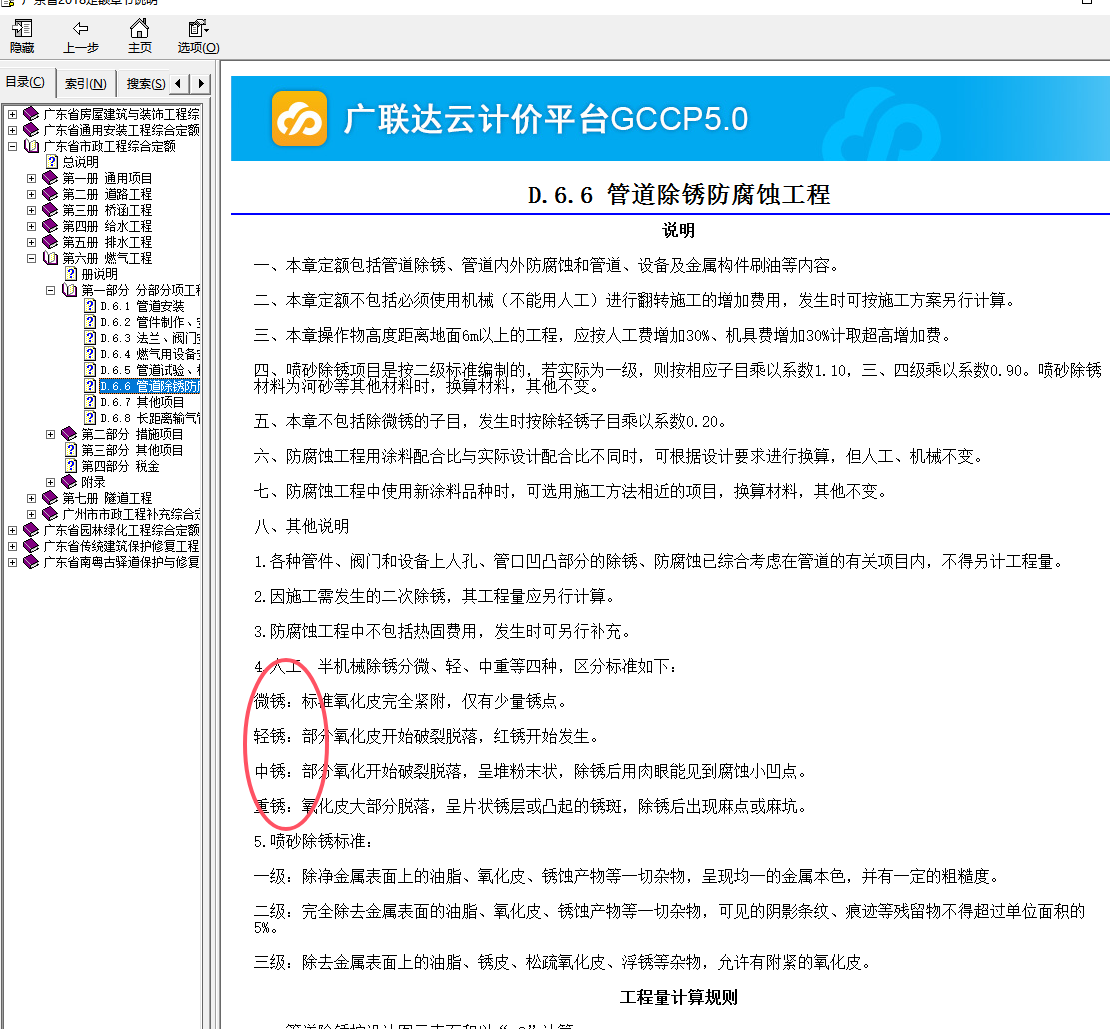Click the page icon beside D.6.4 燃气用设备
1110x1029 pixels.
coord(90,354)
